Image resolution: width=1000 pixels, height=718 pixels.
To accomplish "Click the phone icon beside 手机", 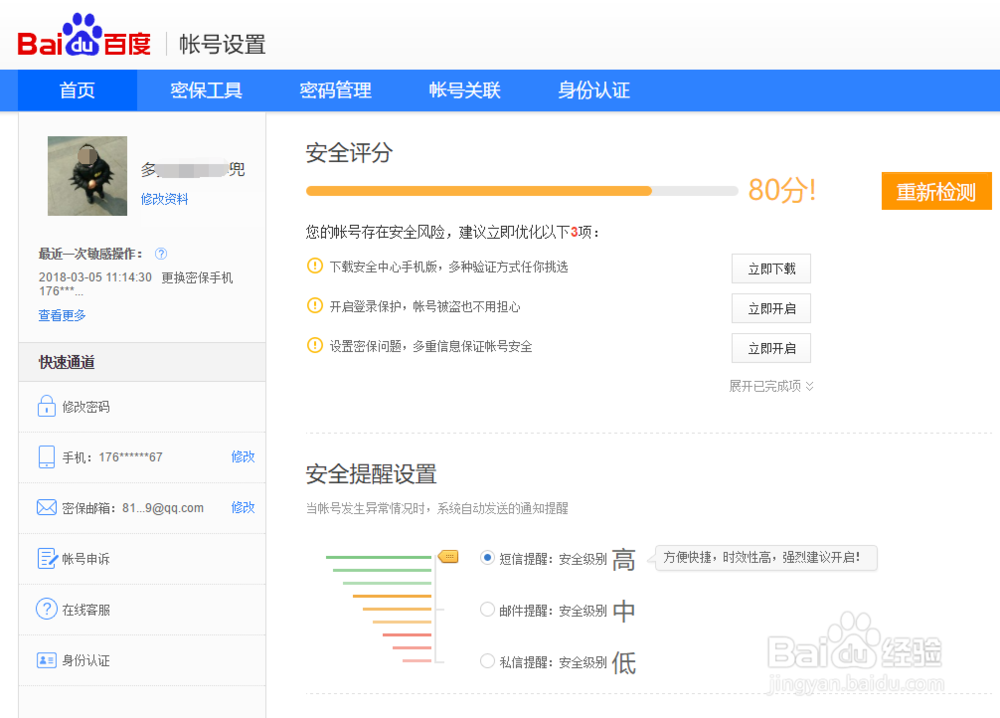I will coord(46,457).
